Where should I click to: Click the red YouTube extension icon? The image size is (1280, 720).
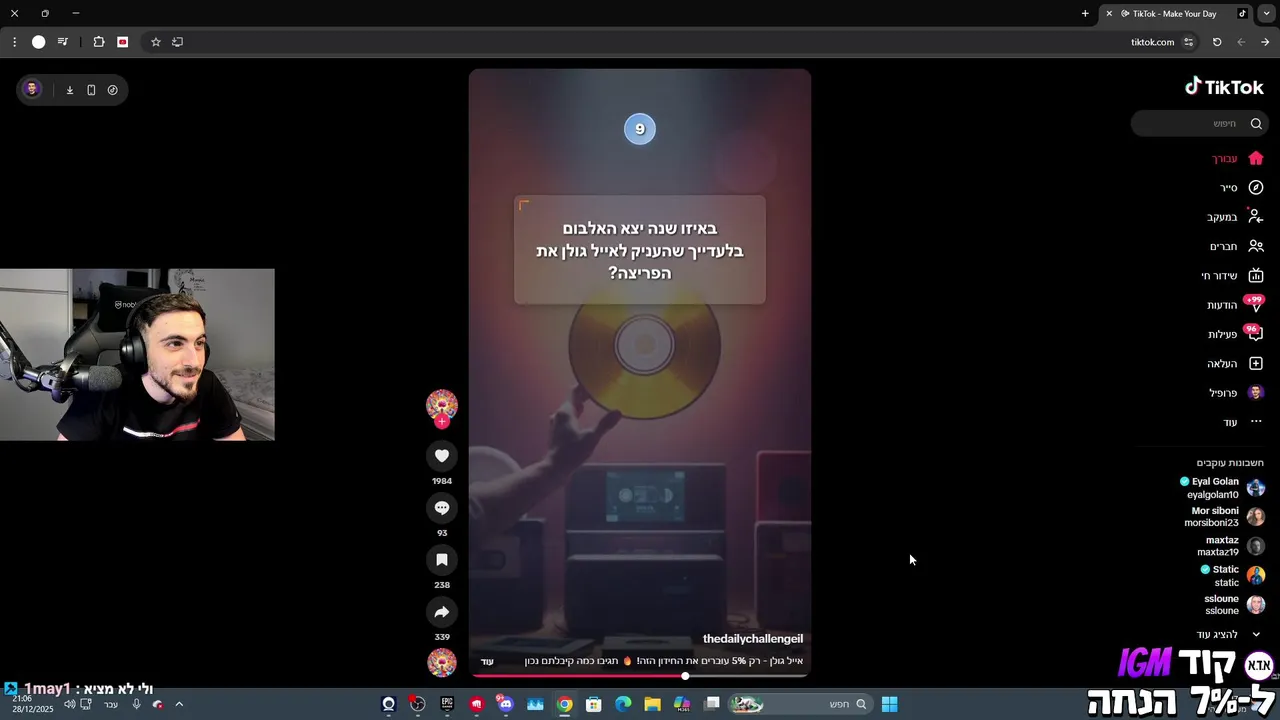coord(122,42)
